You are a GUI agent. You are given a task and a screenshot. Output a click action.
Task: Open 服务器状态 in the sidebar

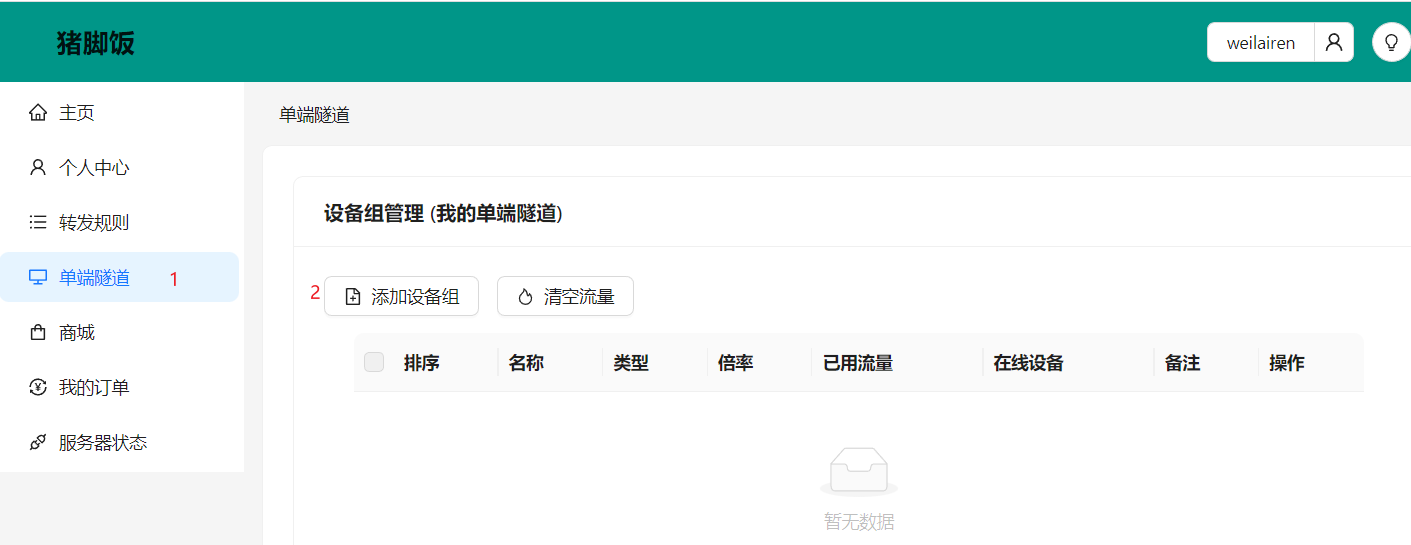tap(103, 443)
